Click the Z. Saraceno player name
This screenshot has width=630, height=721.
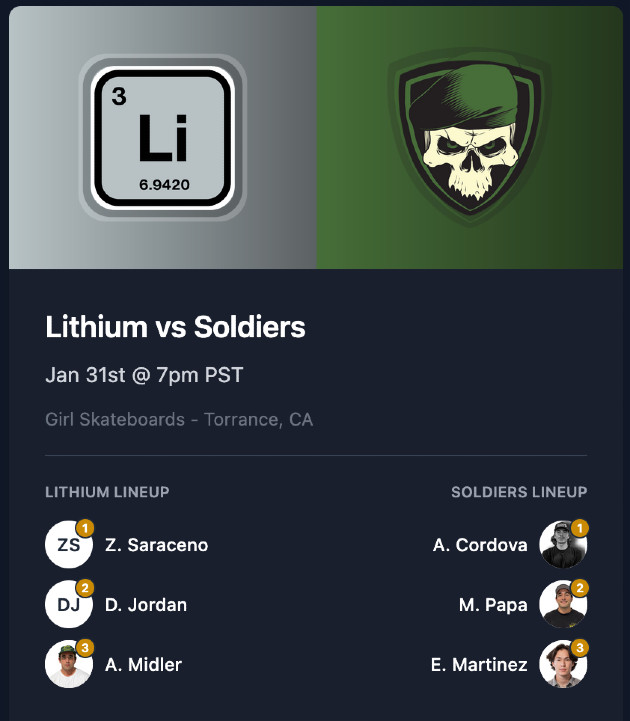156,545
